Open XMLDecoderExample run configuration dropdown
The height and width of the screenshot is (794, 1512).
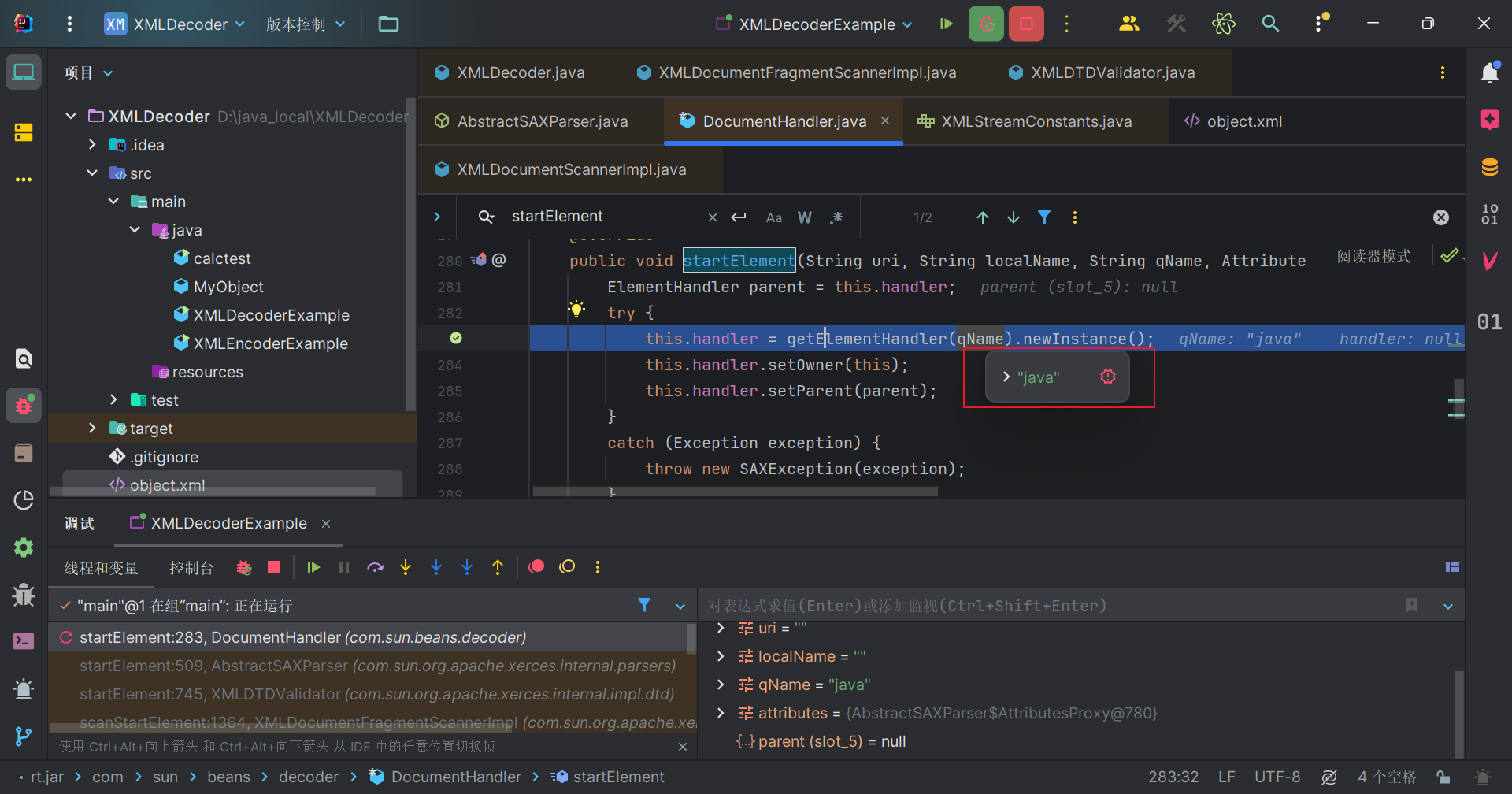click(814, 24)
